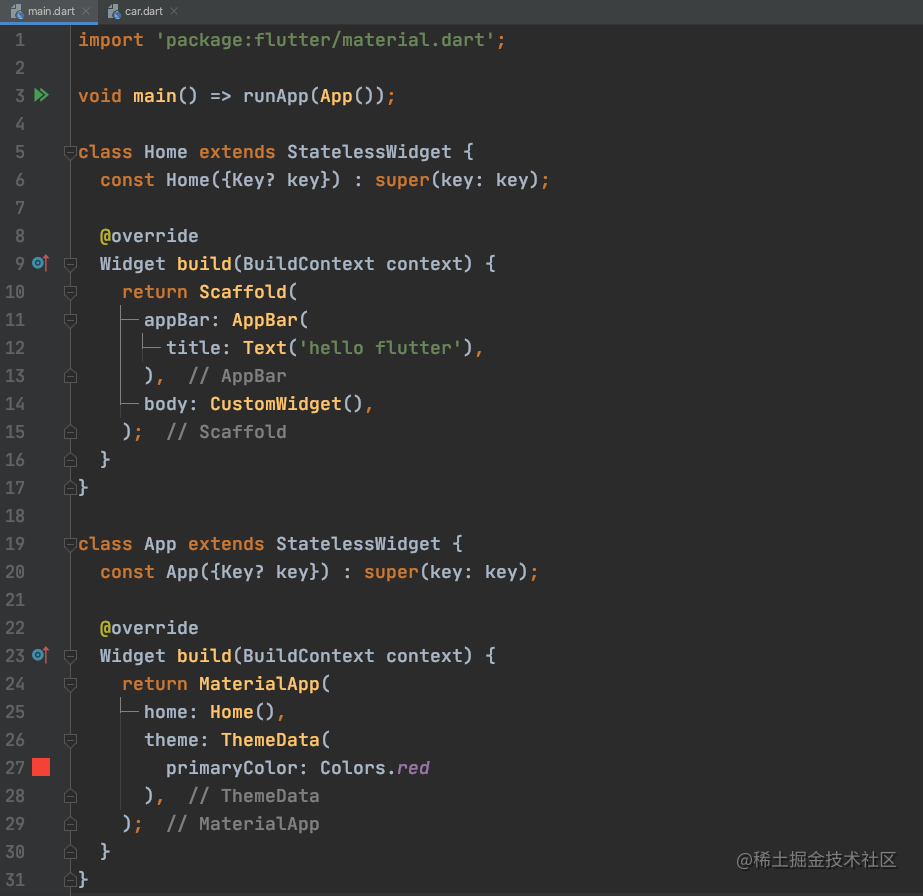This screenshot has height=896, width=923.
Task: Click AppBar( on line 11
Action: [x=270, y=320]
